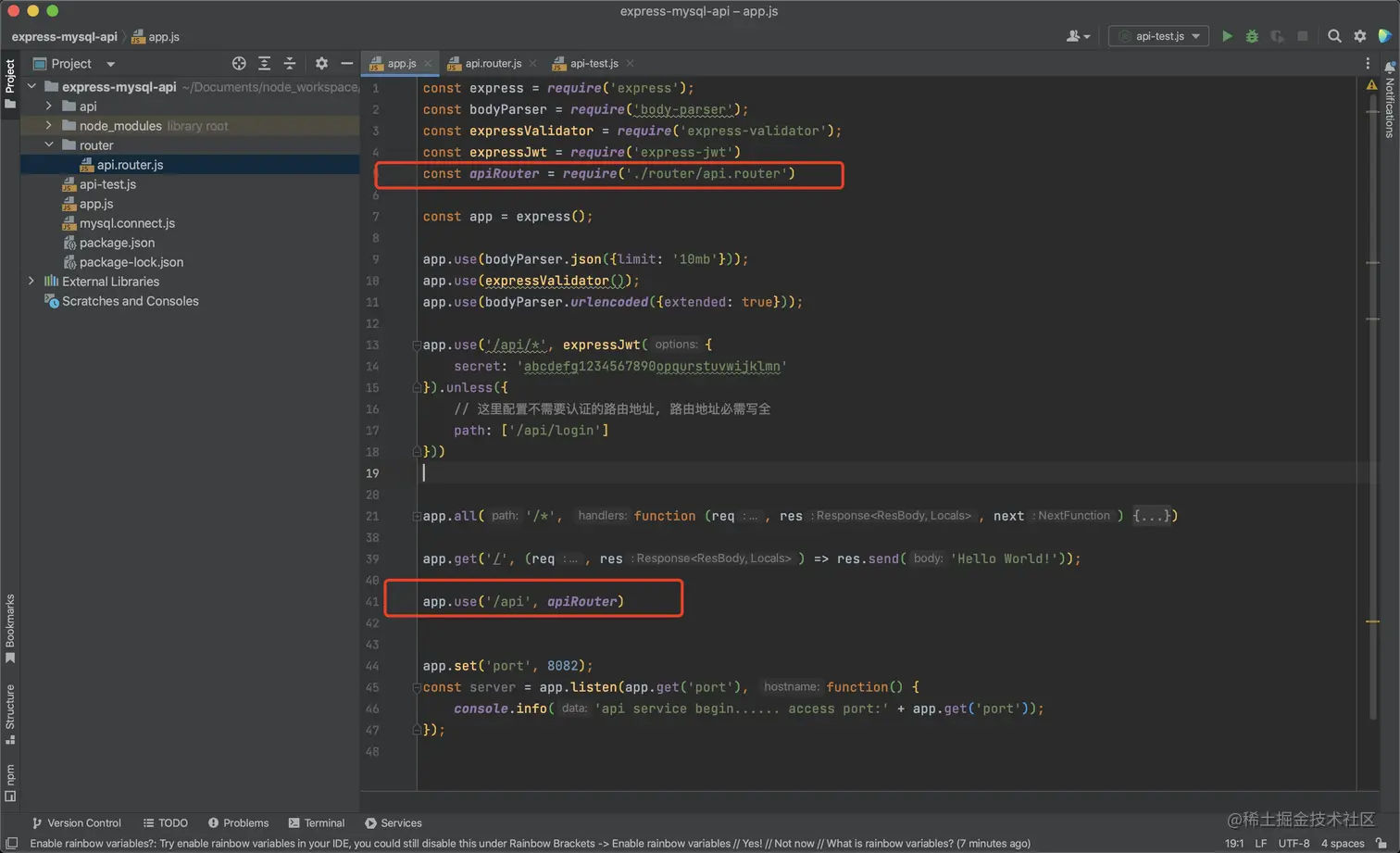Expand all in Project panel

coord(265,64)
